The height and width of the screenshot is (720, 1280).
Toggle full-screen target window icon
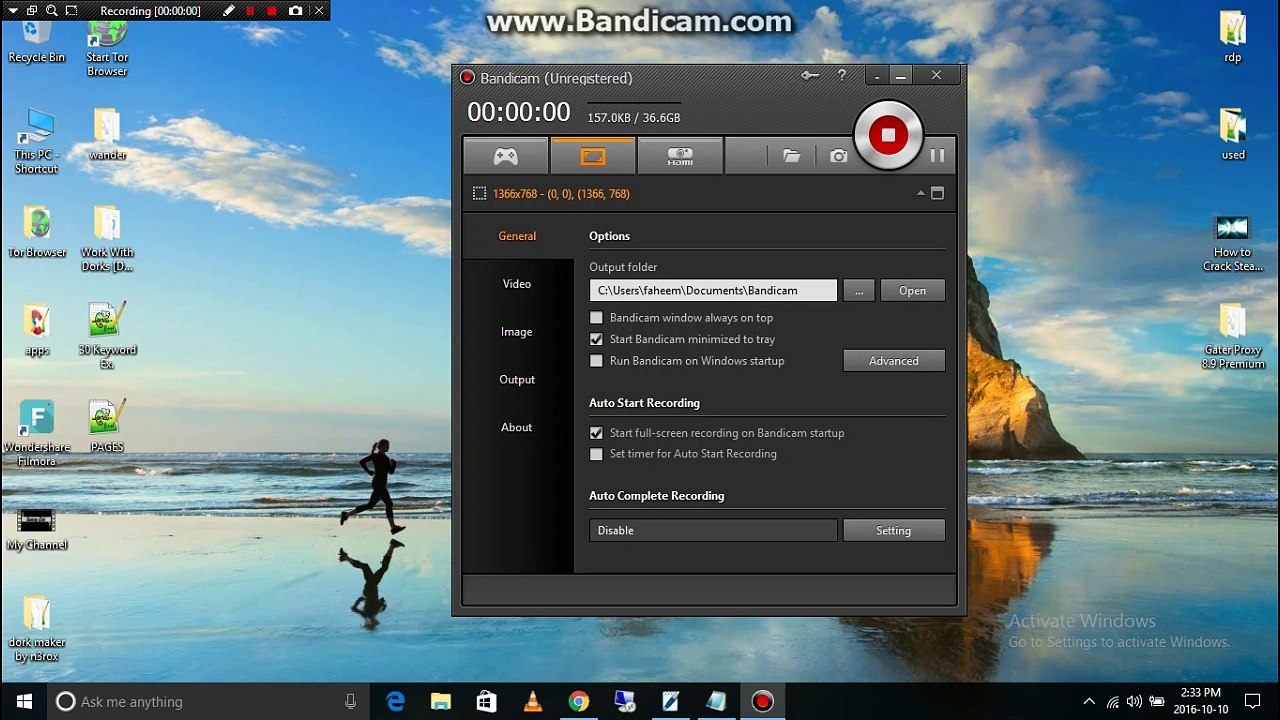coord(937,193)
